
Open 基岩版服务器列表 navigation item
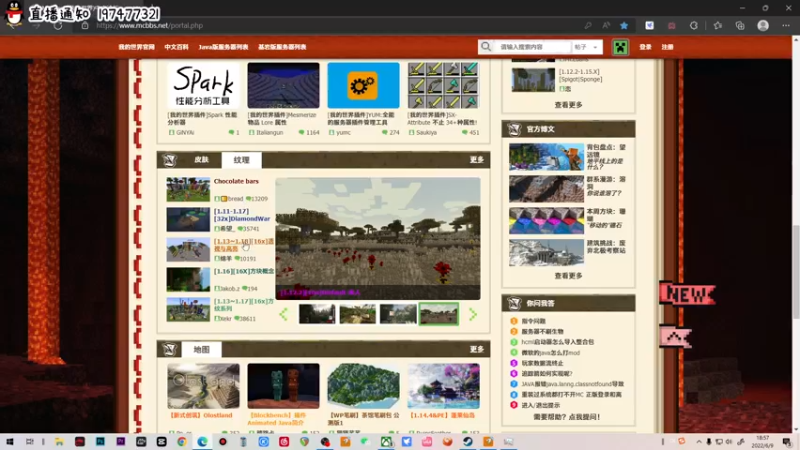pyautogui.click(x=282, y=47)
